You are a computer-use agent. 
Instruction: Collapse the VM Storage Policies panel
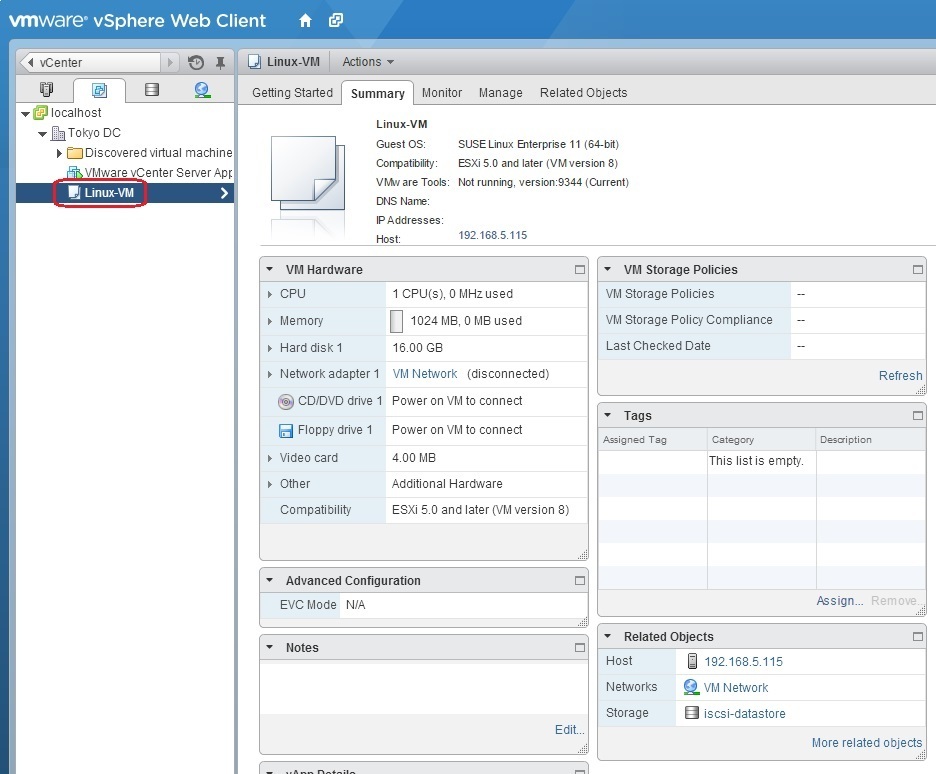click(x=608, y=270)
